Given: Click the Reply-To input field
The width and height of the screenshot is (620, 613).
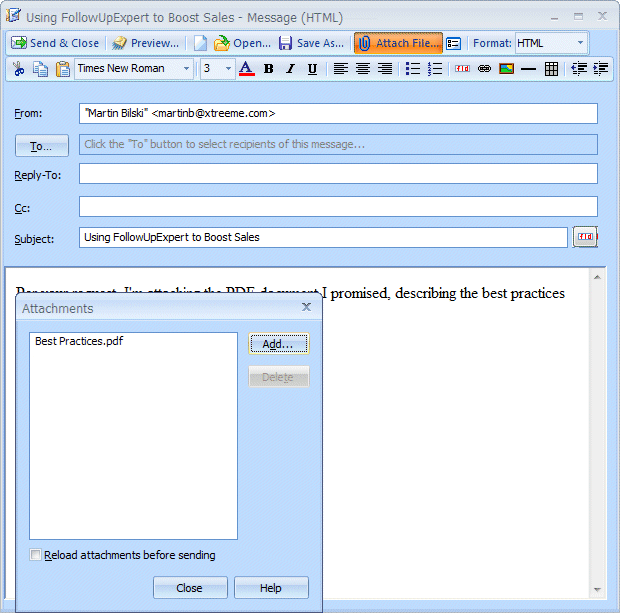Looking at the screenshot, I should pyautogui.click(x=338, y=174).
